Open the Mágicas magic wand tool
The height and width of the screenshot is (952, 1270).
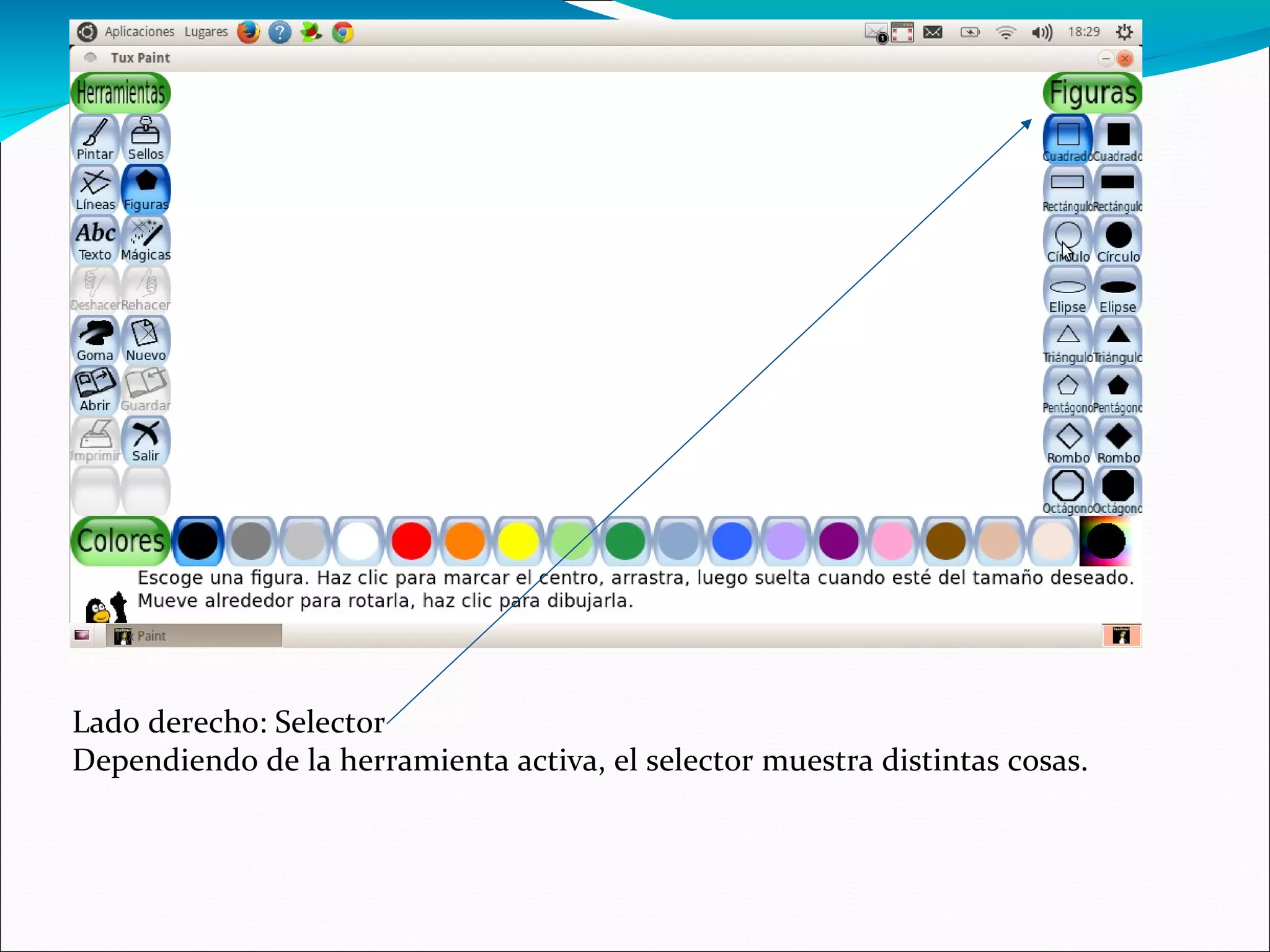146,239
